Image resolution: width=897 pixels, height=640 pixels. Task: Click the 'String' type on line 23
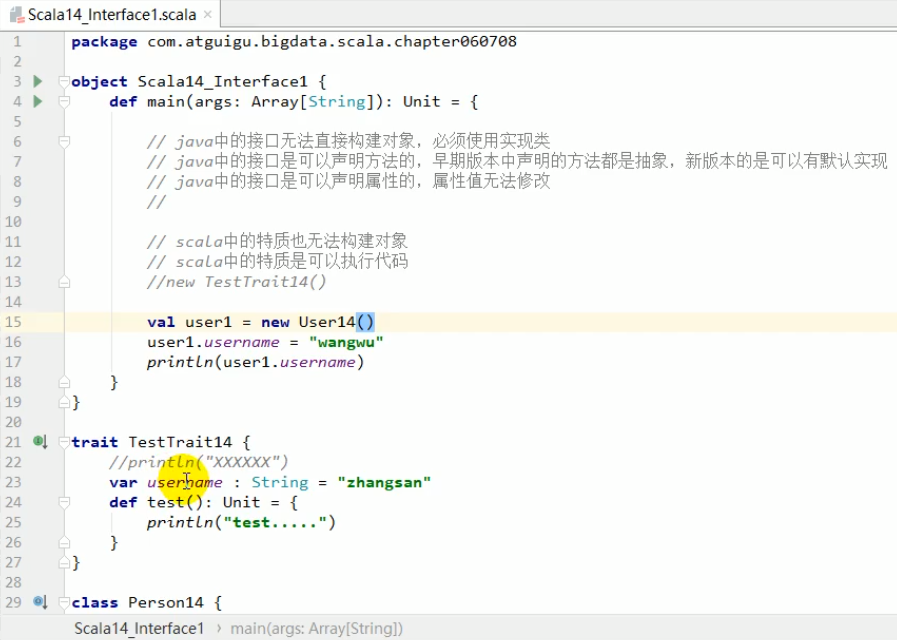tap(280, 482)
